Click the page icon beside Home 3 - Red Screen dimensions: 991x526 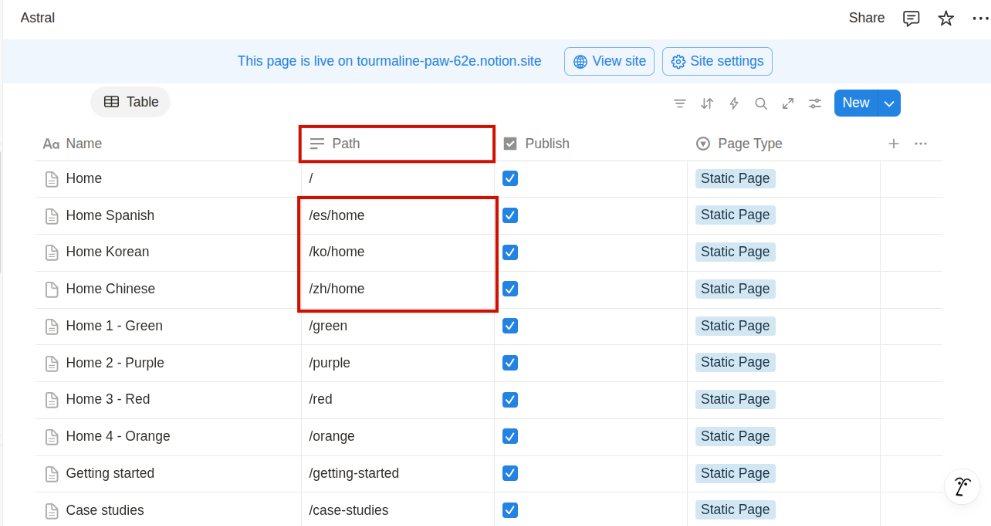pos(52,400)
